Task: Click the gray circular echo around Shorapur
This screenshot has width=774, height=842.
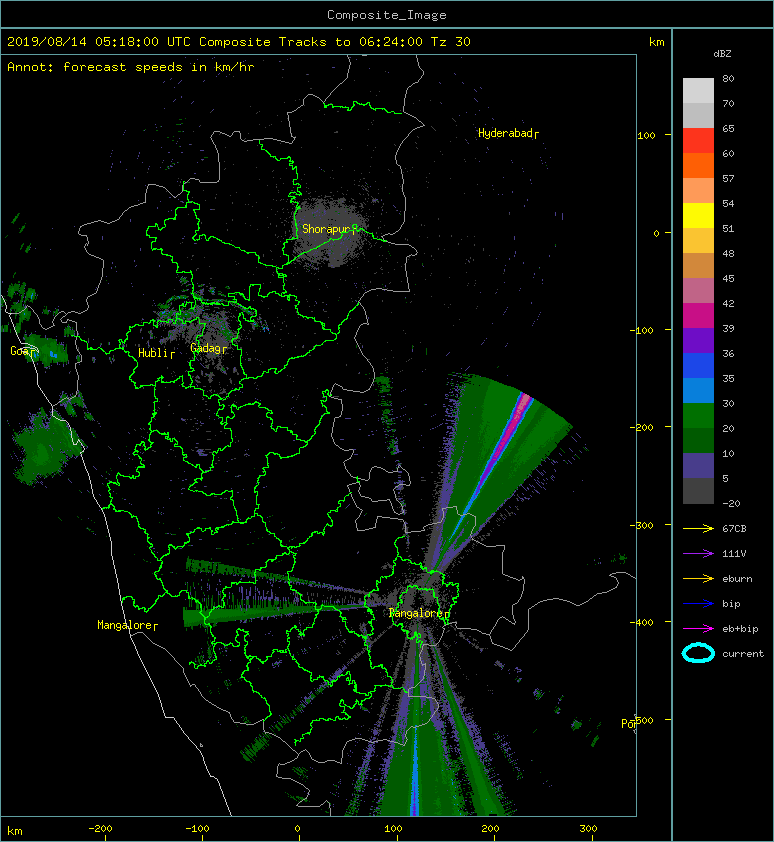Action: click(x=330, y=232)
